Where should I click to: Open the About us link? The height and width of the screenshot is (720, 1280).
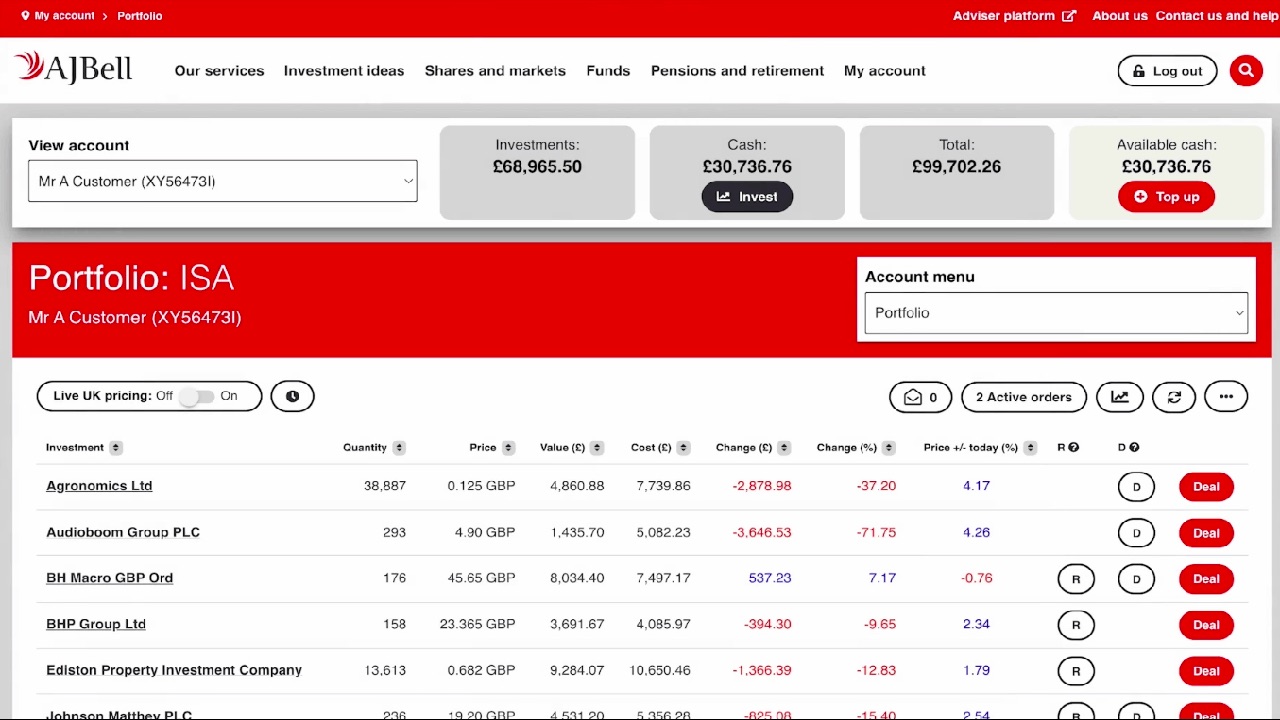point(1119,16)
